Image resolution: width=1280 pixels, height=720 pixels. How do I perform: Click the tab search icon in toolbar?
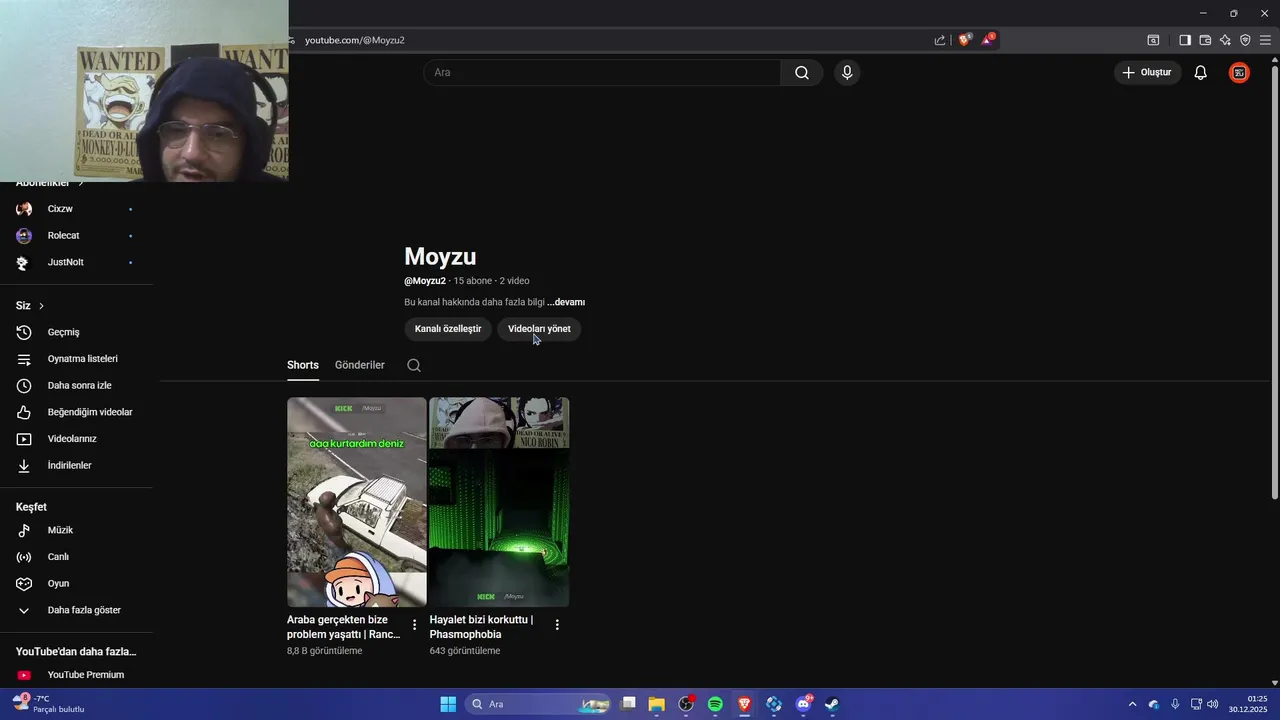coord(1153,40)
